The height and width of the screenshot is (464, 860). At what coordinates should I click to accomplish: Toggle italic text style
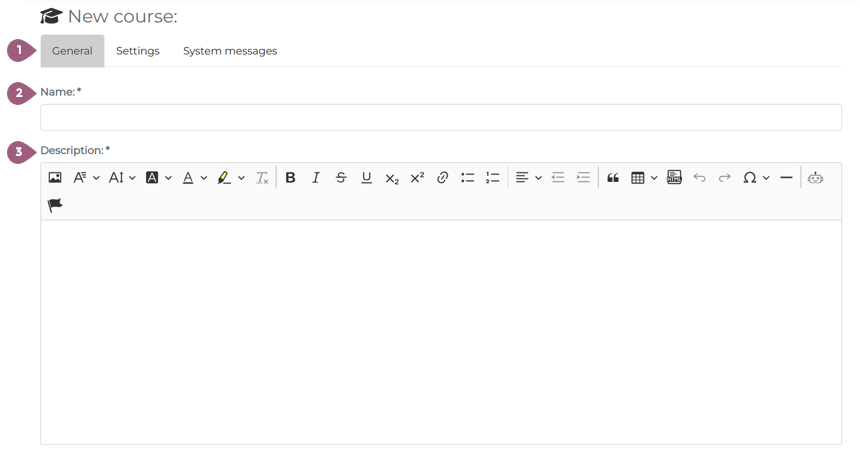tap(316, 178)
